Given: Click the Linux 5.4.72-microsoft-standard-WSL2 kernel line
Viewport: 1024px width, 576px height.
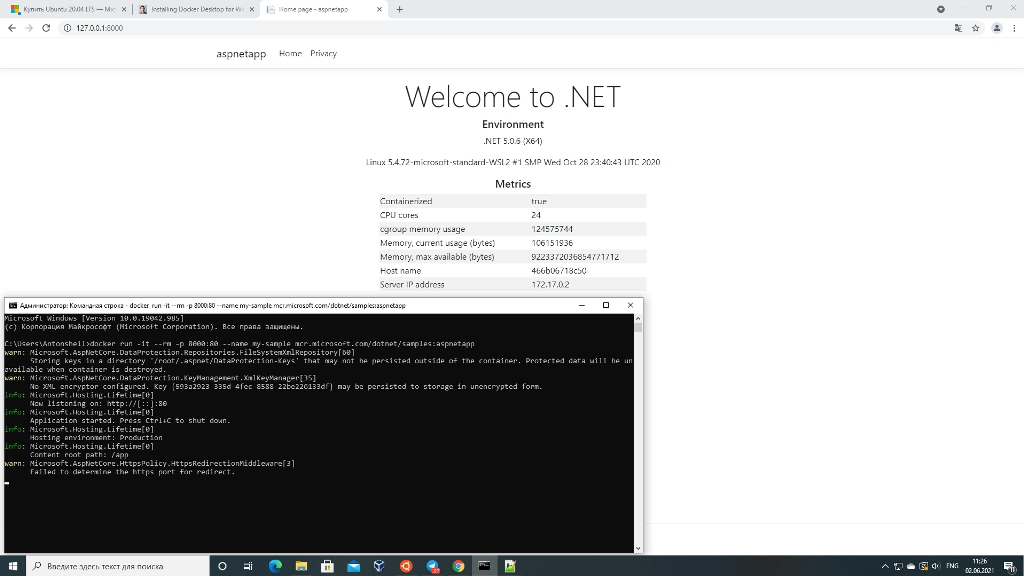Looking at the screenshot, I should [513, 162].
